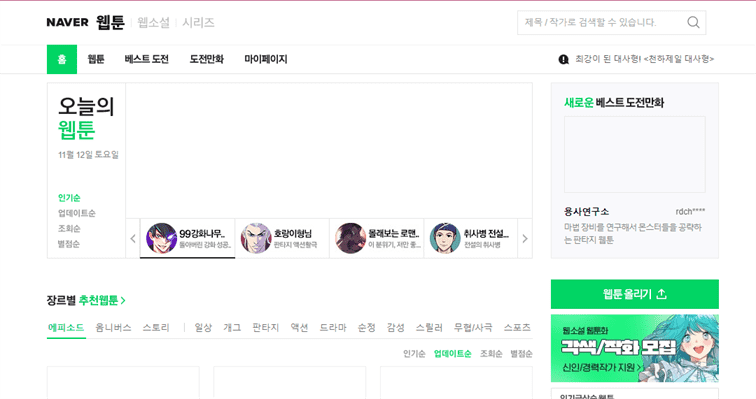Select the 개그 genre tab

pyautogui.click(x=232, y=328)
